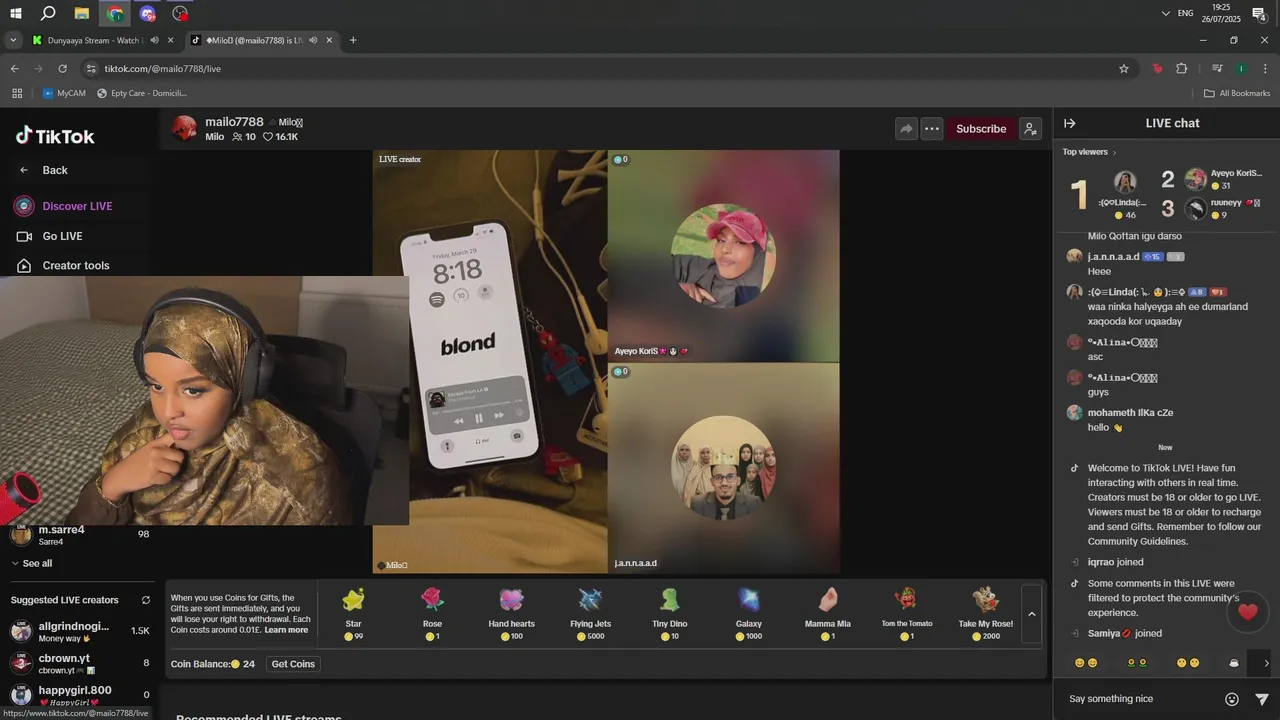Viewport: 1280px width, 720px height.
Task: Send the Star gift
Action: coord(353,613)
